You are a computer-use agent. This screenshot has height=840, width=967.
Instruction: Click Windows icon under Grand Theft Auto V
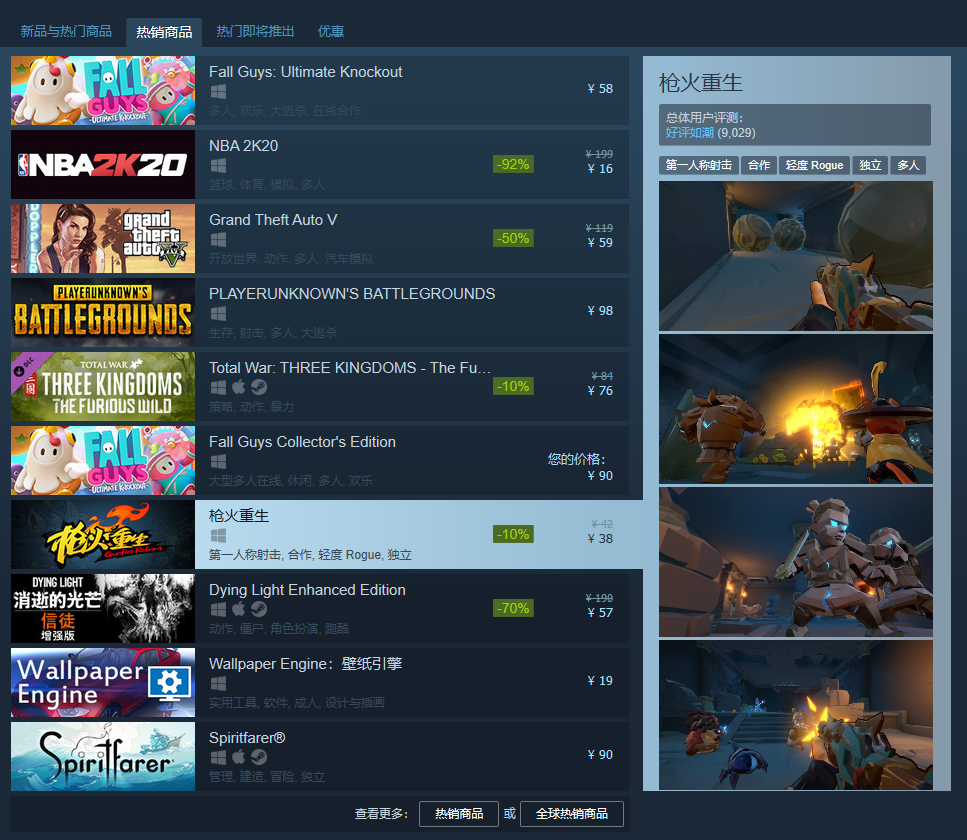point(218,240)
